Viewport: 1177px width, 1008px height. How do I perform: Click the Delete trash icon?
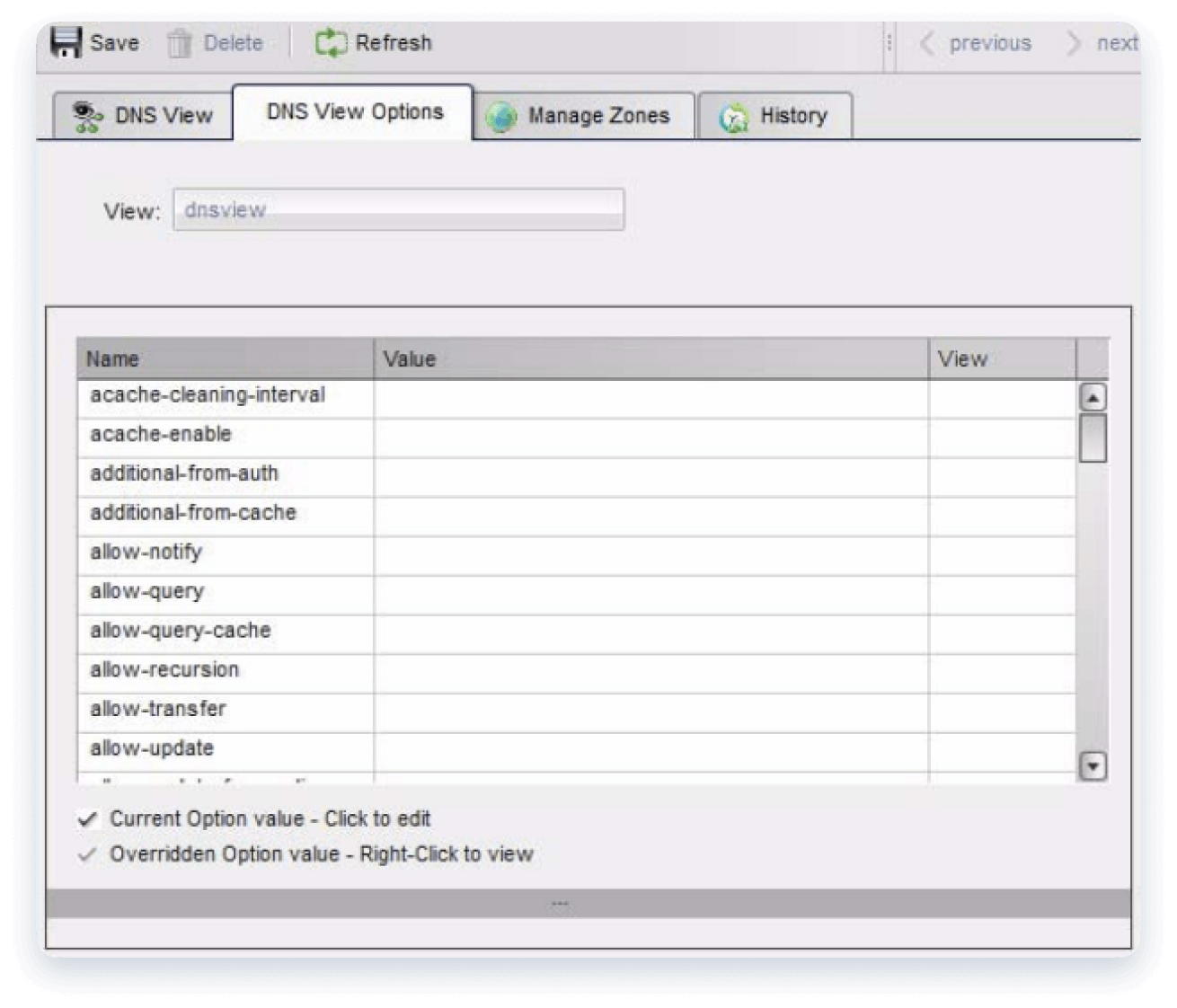180,42
